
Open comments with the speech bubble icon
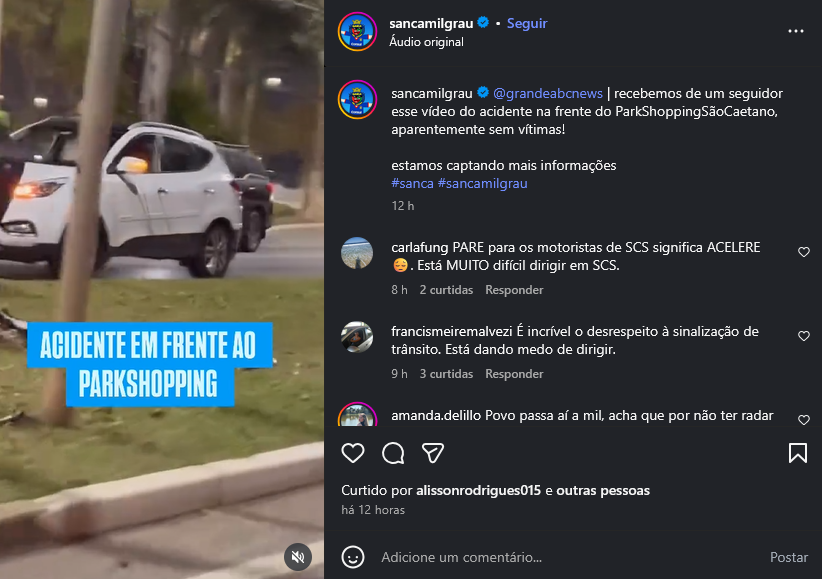tap(393, 453)
